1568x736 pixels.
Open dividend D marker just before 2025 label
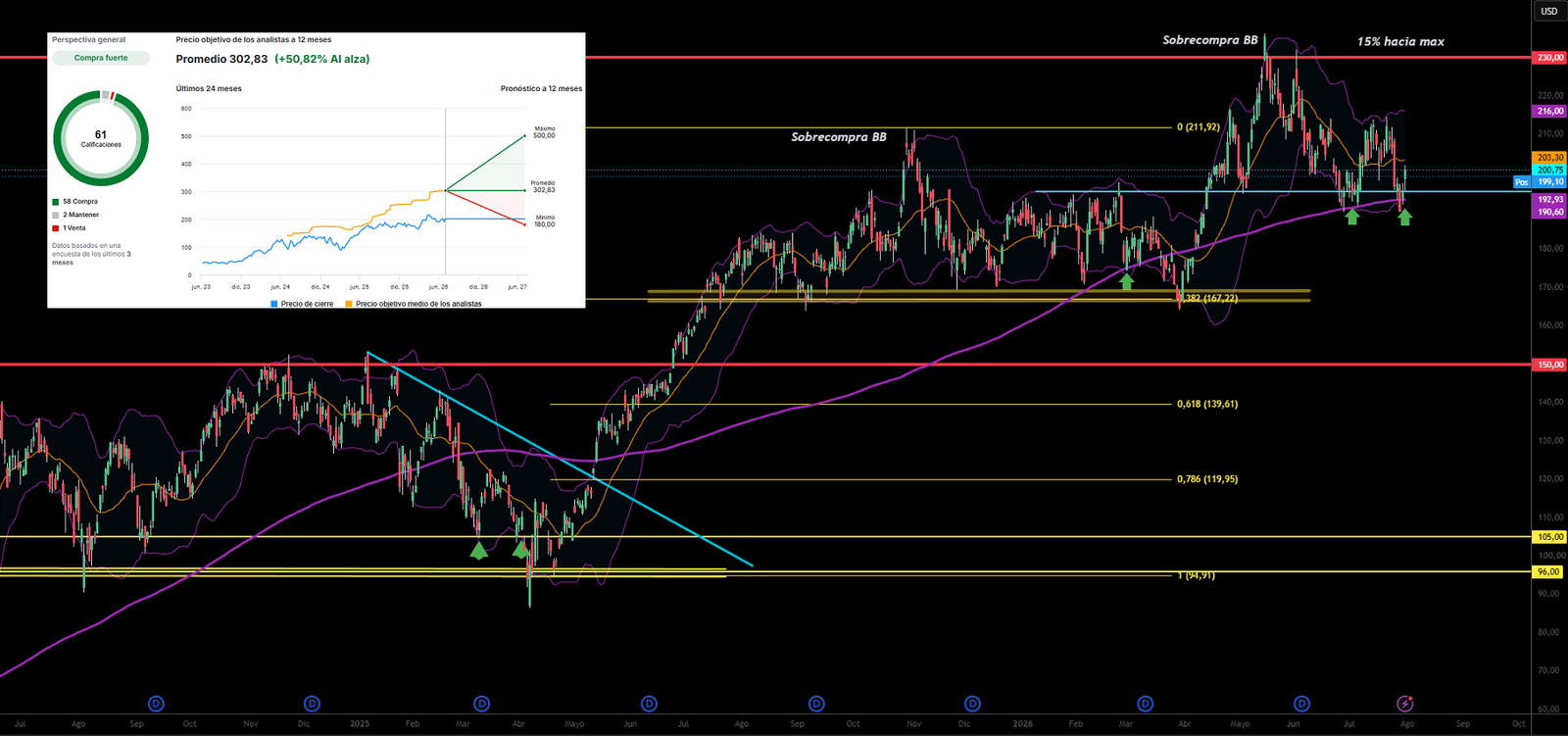(x=312, y=704)
